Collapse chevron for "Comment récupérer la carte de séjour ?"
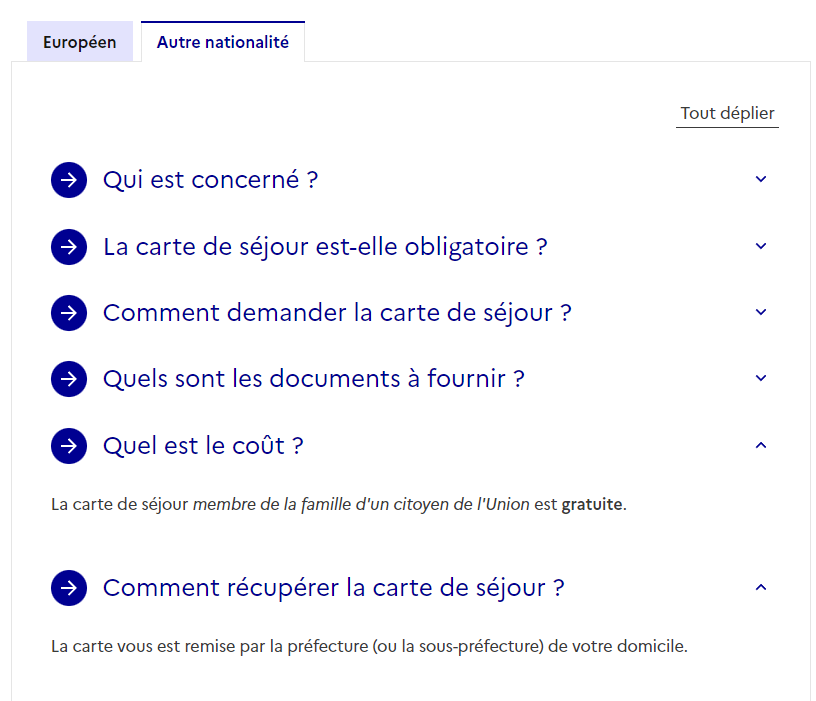This screenshot has width=816, height=701. click(761, 587)
